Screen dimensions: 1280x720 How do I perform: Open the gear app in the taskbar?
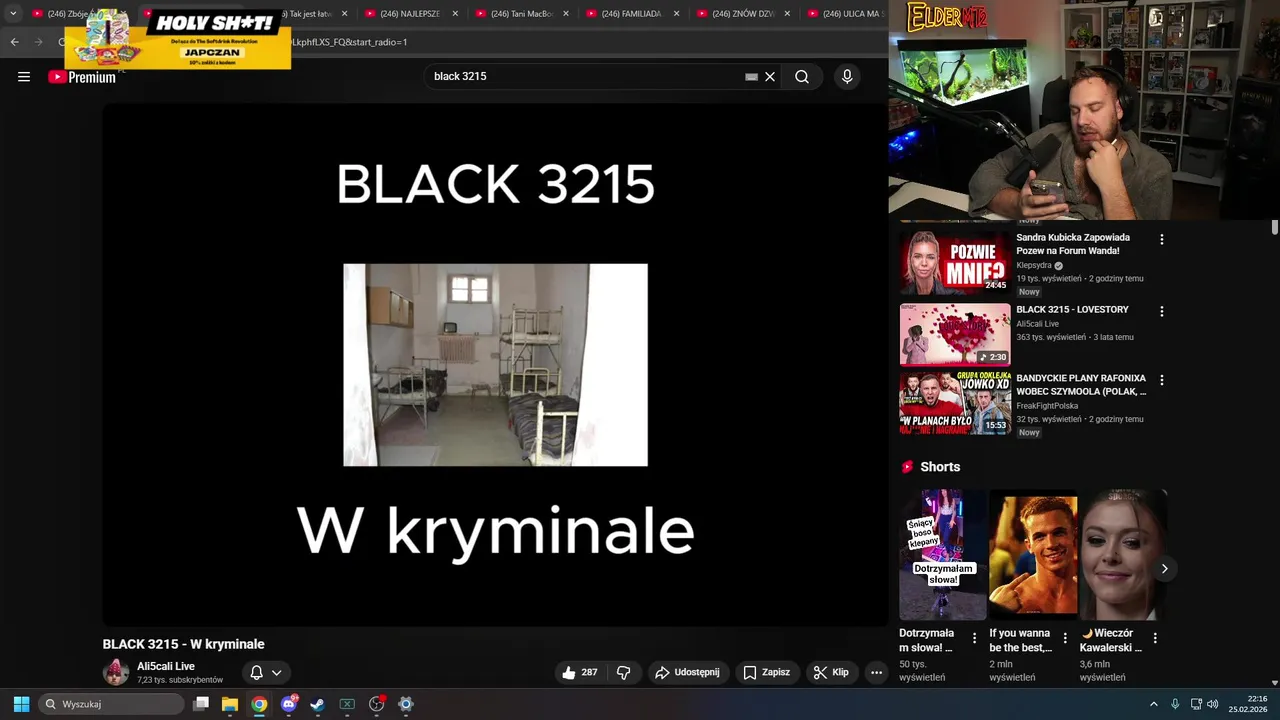click(406, 704)
